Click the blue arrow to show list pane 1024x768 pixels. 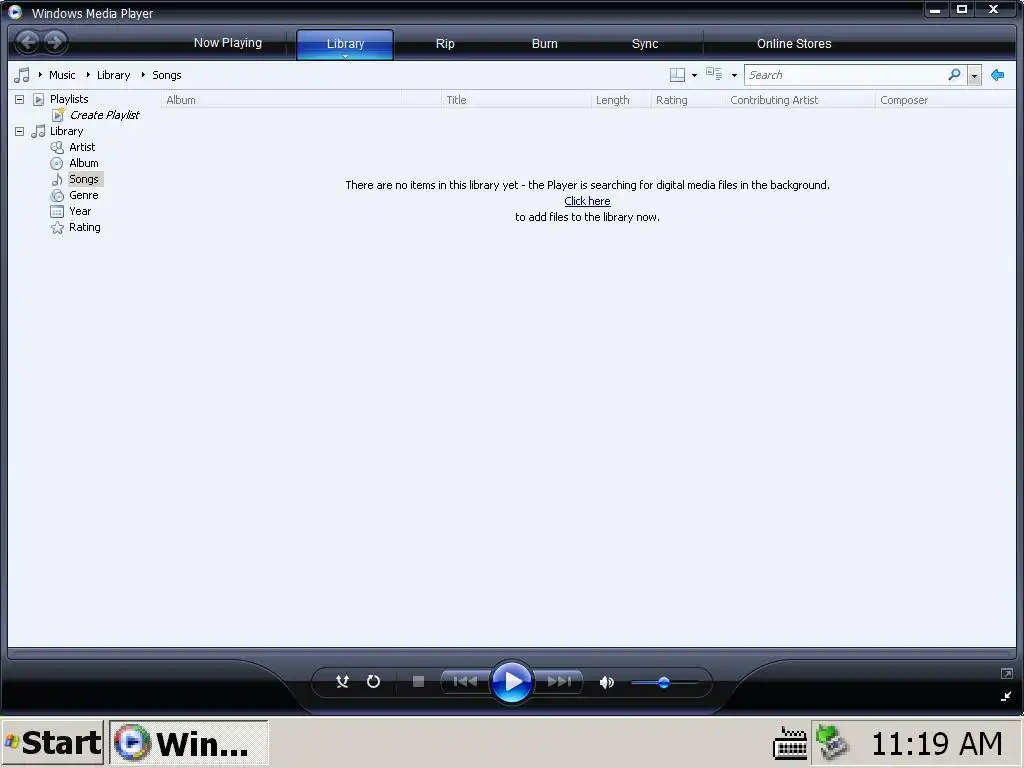(x=997, y=75)
